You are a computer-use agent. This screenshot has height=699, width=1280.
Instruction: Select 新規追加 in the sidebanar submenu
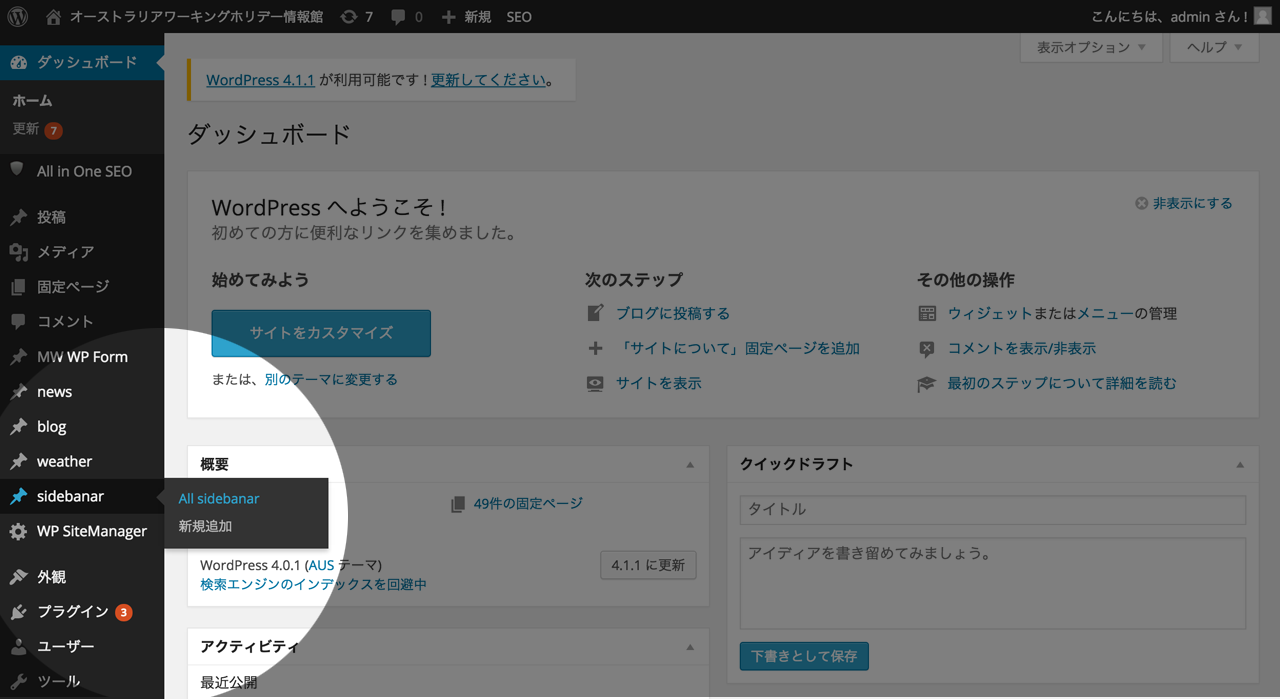(205, 526)
